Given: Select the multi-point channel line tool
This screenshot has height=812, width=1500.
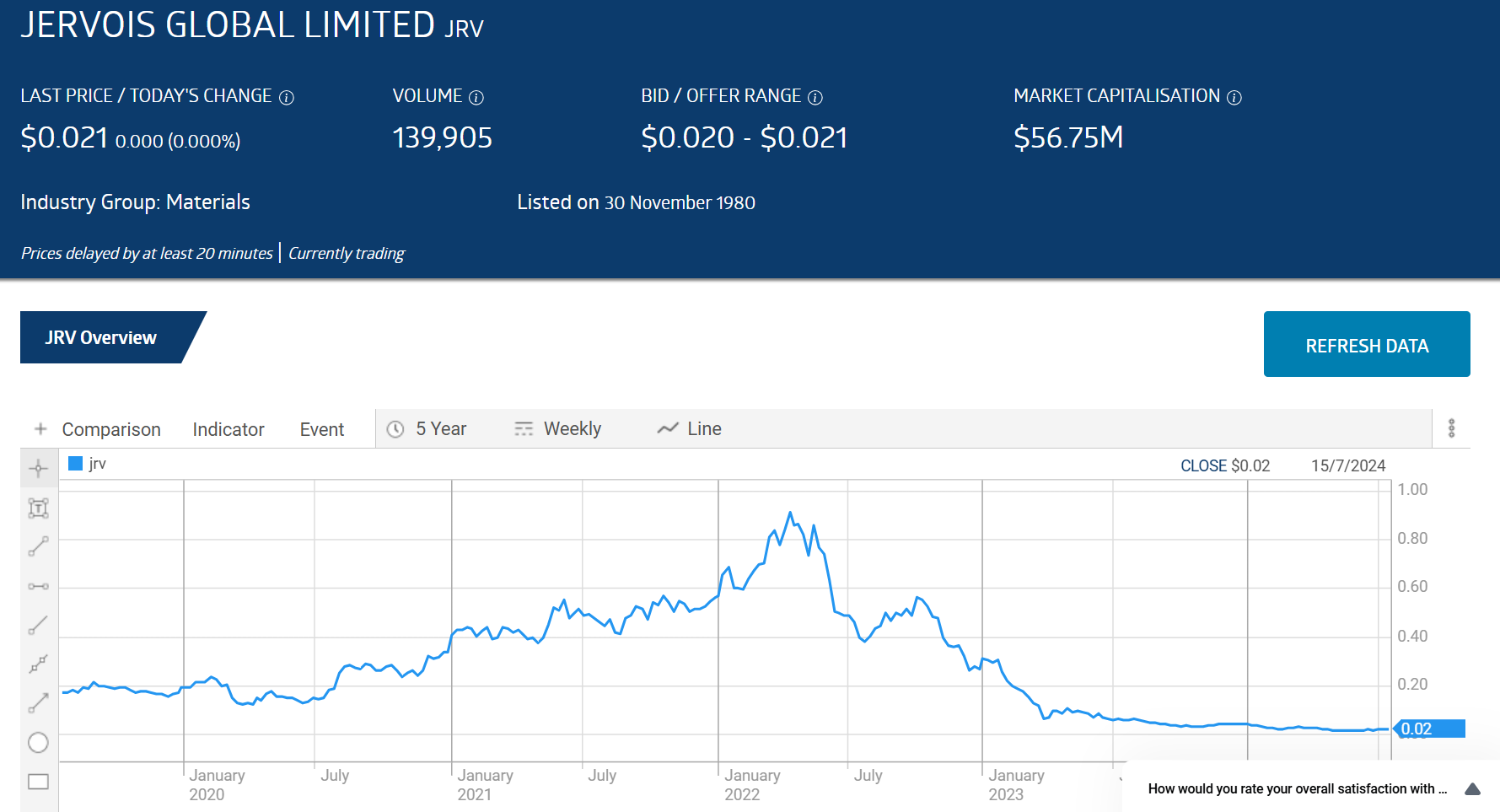Looking at the screenshot, I should coord(38,664).
